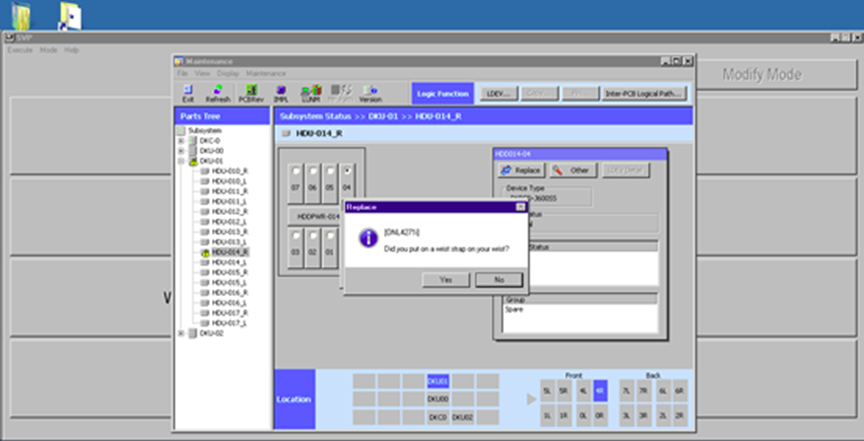
Task: Click the Version toolbar icon
Action: [x=370, y=93]
